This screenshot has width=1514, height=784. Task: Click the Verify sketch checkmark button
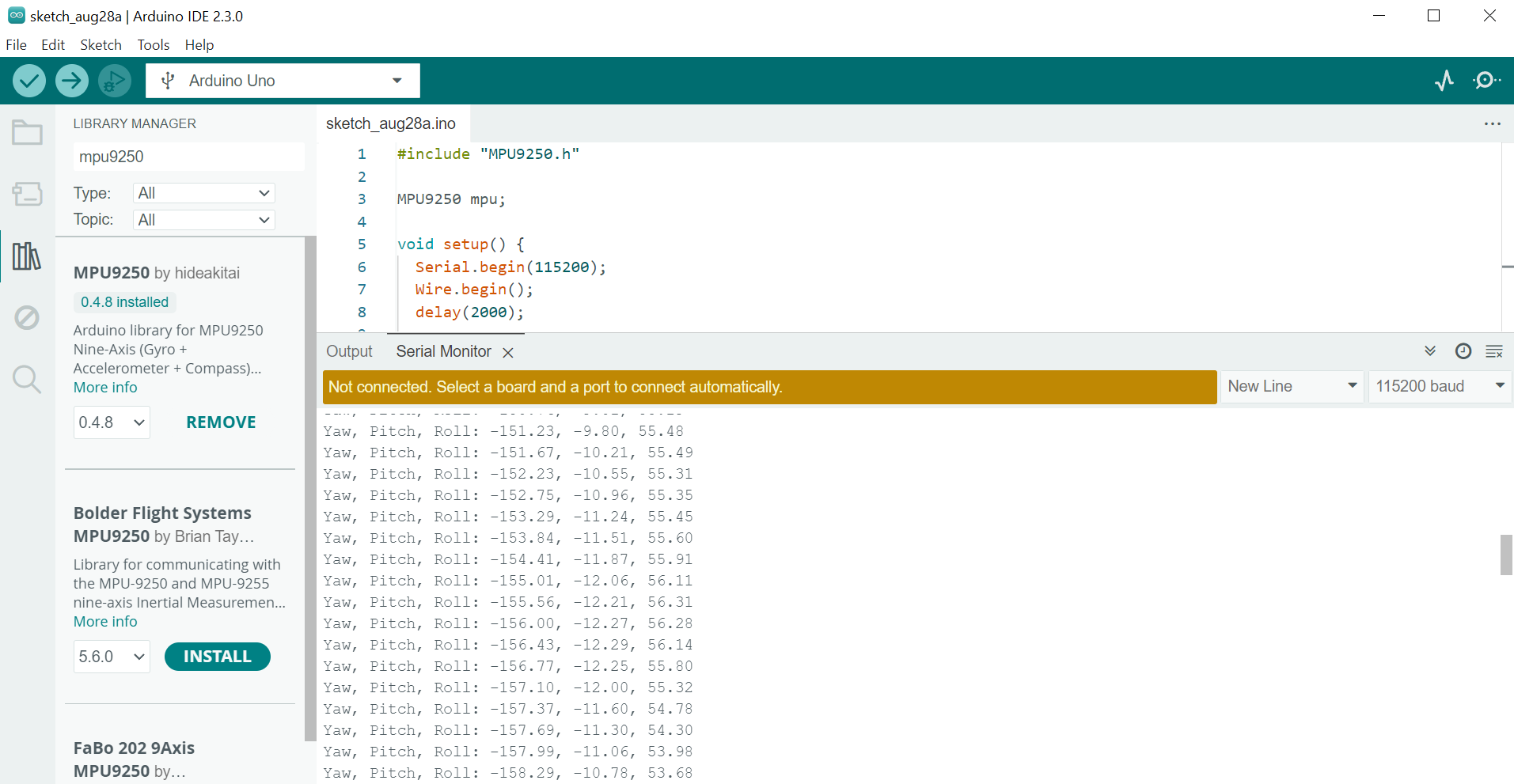click(x=29, y=81)
